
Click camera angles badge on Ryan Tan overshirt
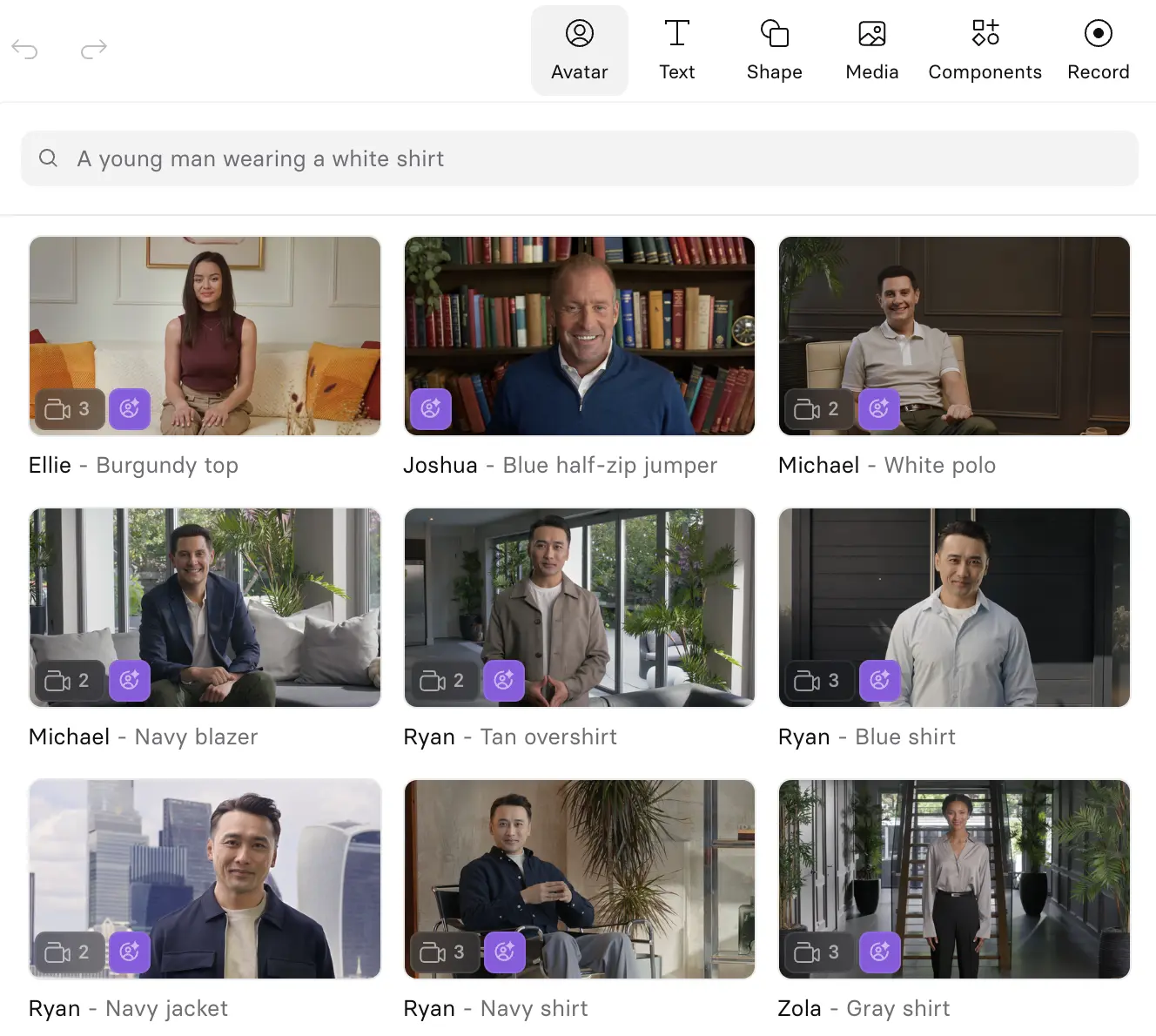click(444, 681)
